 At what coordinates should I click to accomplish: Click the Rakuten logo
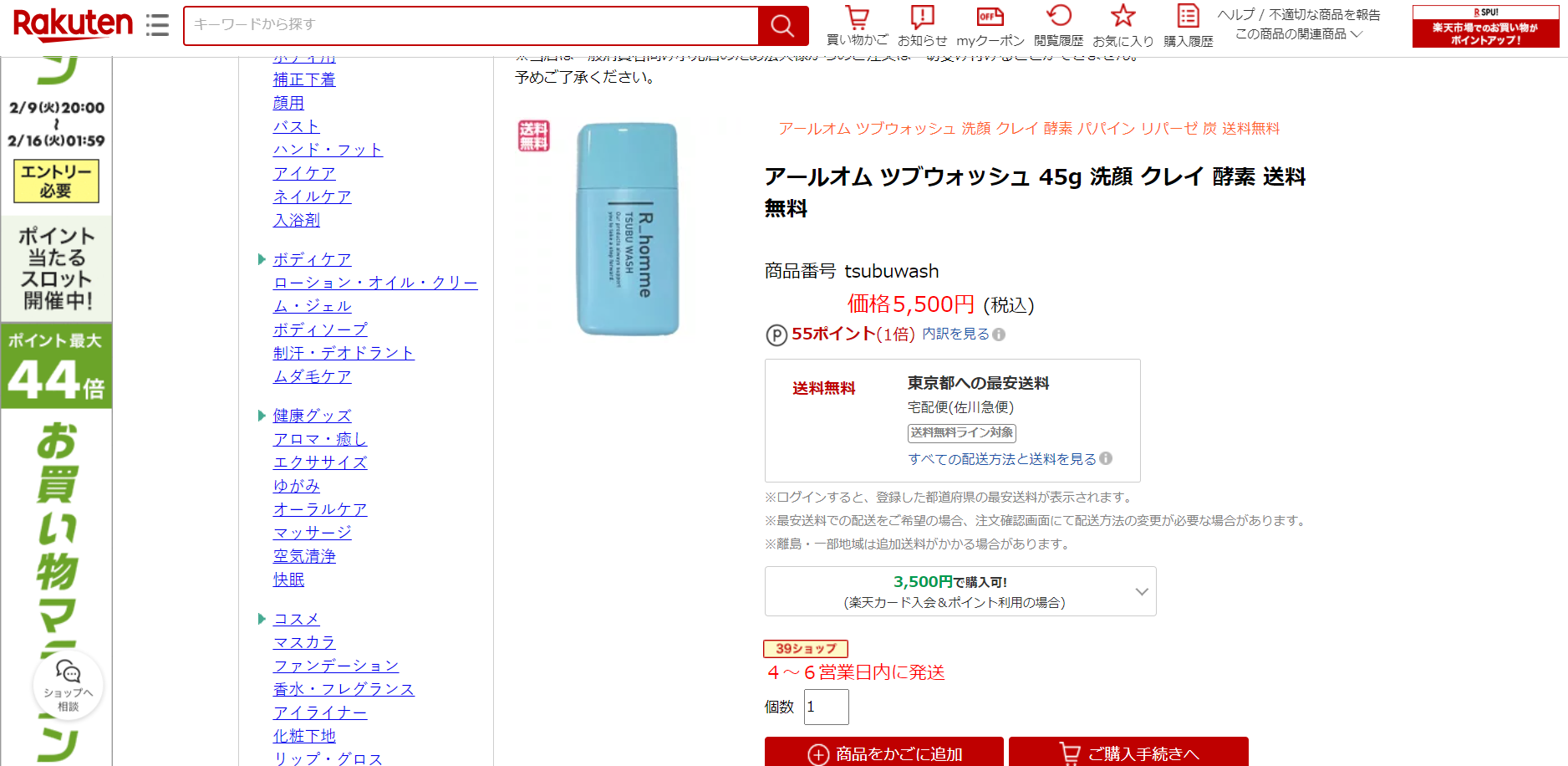73,24
